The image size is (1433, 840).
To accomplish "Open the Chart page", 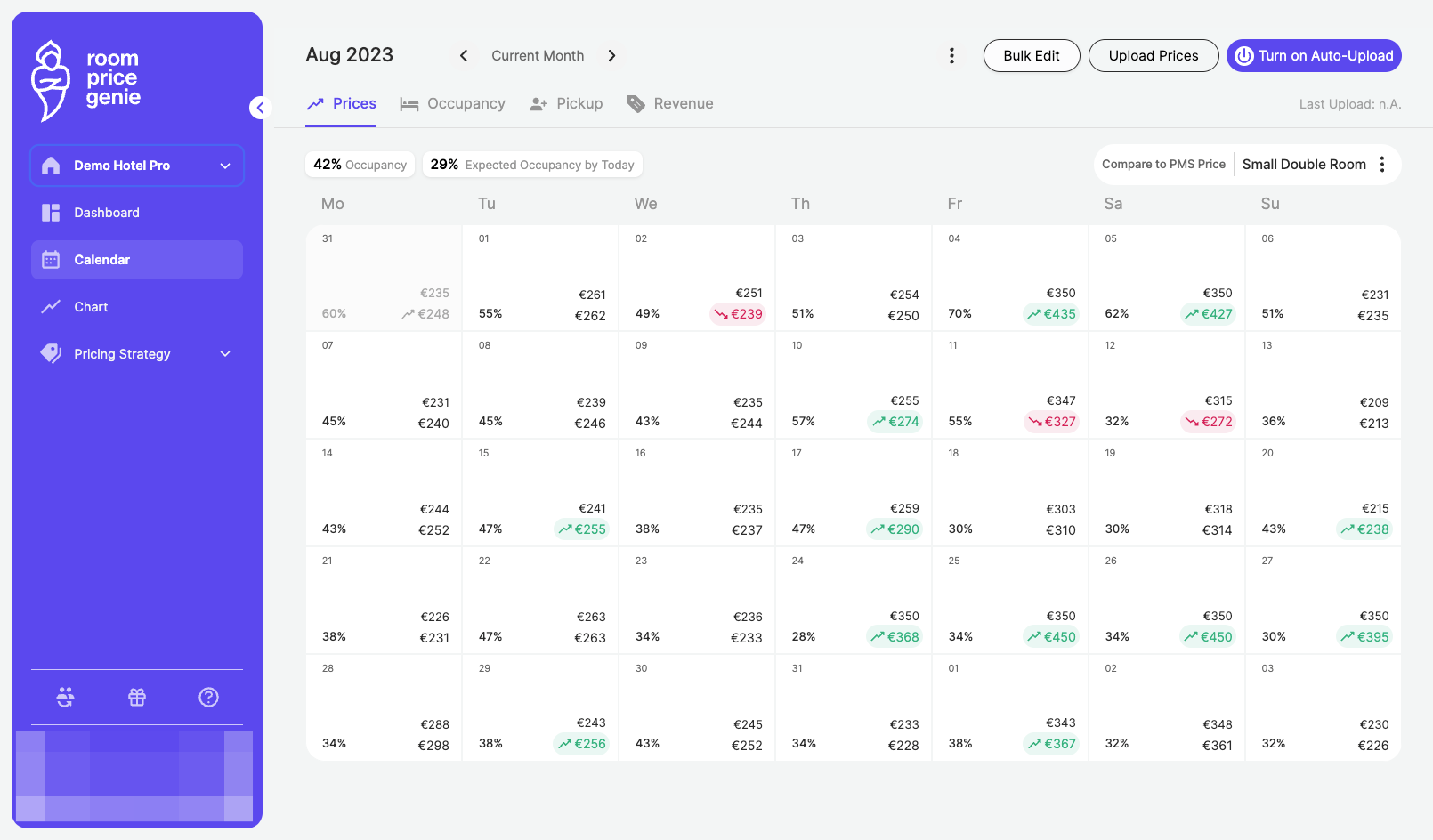I will [137, 307].
